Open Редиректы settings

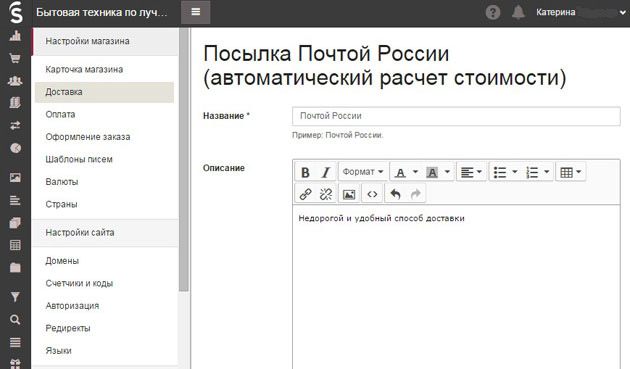click(x=68, y=328)
